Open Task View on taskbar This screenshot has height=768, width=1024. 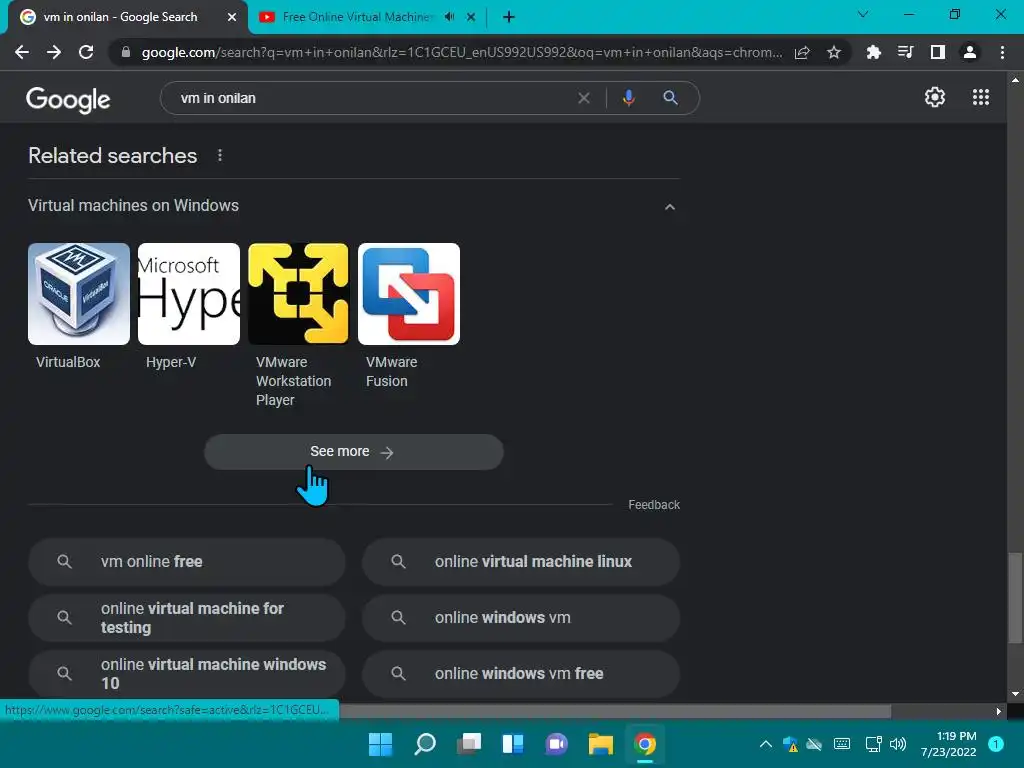[469, 744]
